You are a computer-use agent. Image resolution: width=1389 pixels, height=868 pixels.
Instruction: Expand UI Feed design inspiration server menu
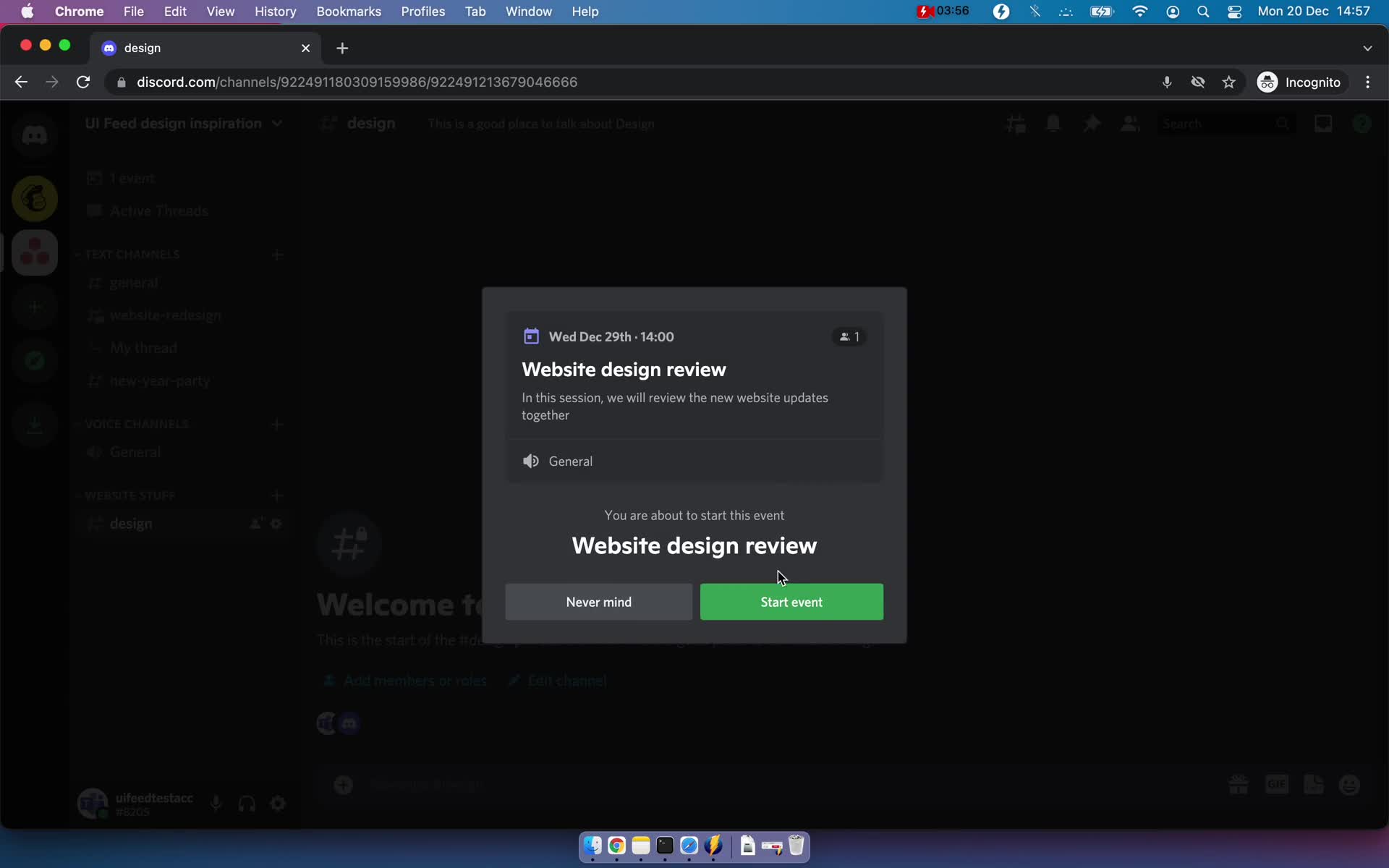click(184, 124)
